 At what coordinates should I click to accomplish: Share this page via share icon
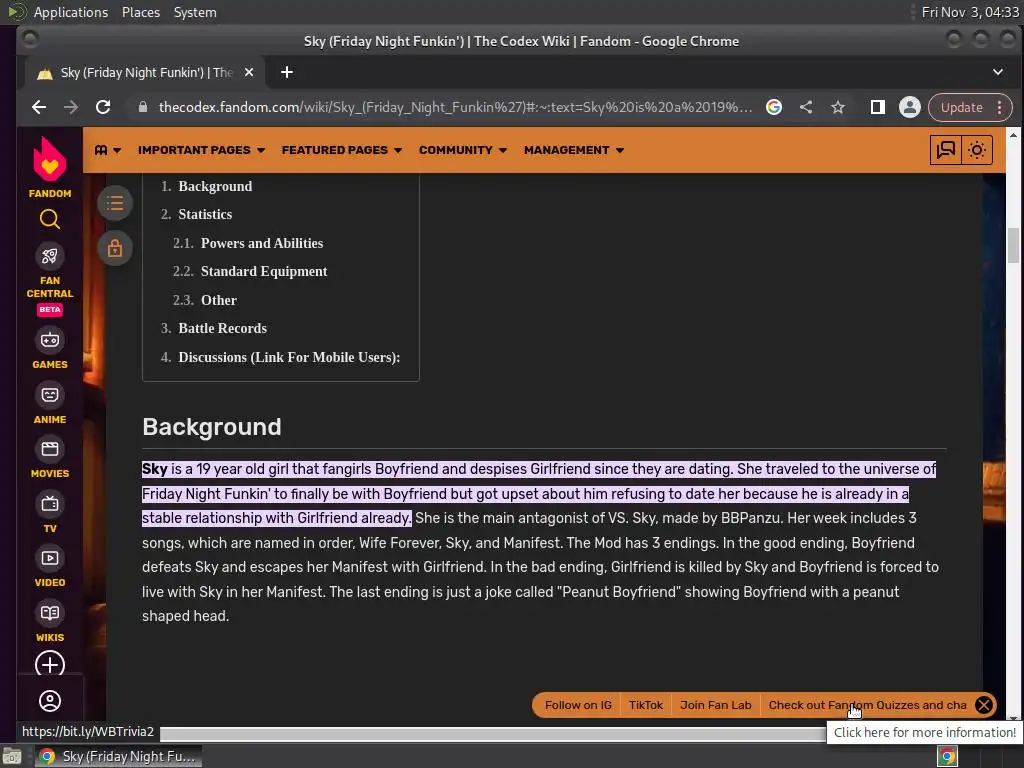pyautogui.click(x=806, y=107)
